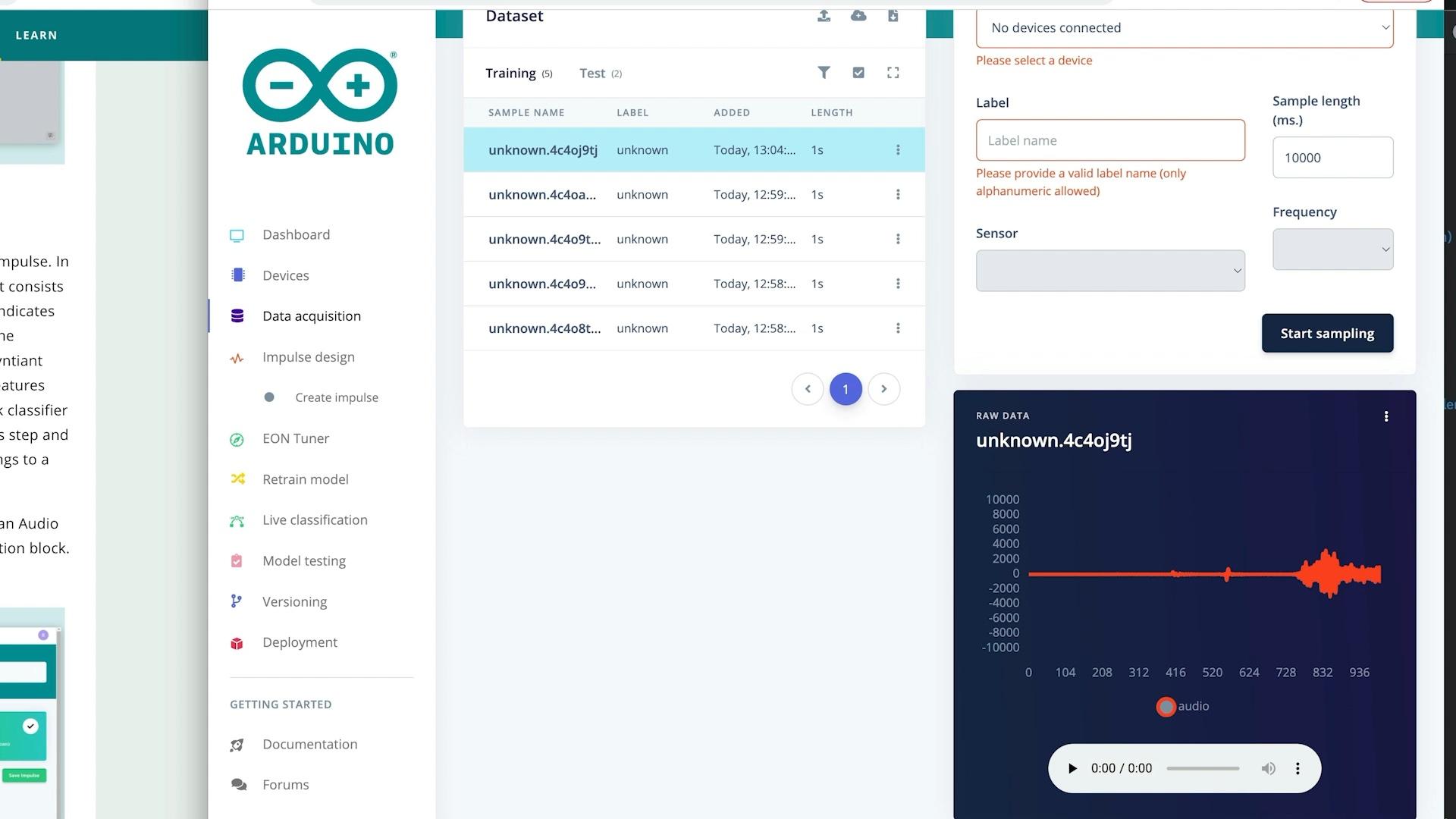Open the Frequency dropdown
The image size is (1456, 819).
[1332, 249]
